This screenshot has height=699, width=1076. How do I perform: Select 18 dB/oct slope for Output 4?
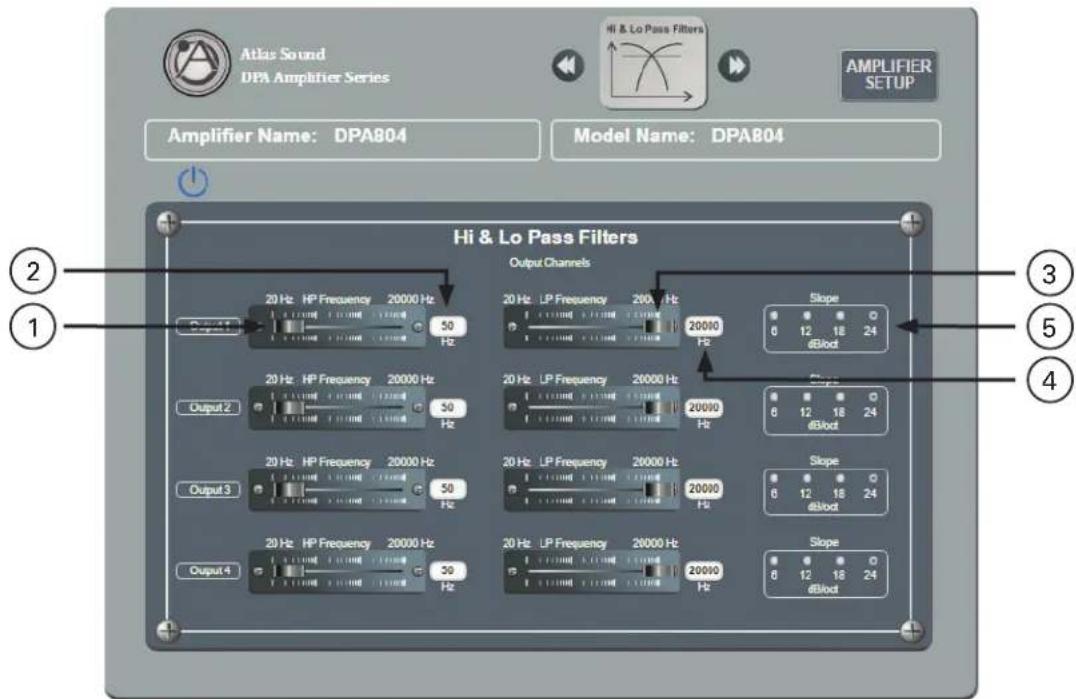pyautogui.click(x=840, y=560)
